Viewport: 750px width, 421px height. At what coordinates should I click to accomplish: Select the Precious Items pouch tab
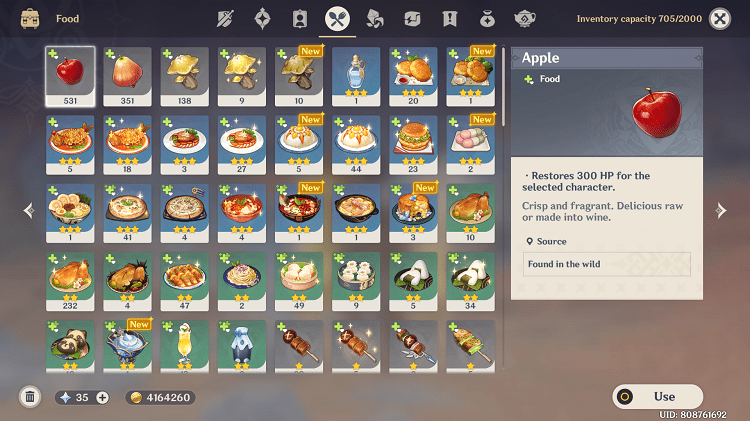(487, 19)
